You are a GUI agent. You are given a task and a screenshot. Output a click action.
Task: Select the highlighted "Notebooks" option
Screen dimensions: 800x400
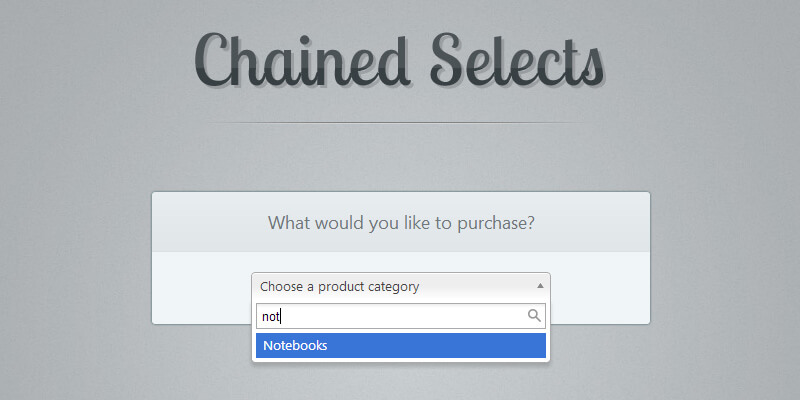[296, 346]
